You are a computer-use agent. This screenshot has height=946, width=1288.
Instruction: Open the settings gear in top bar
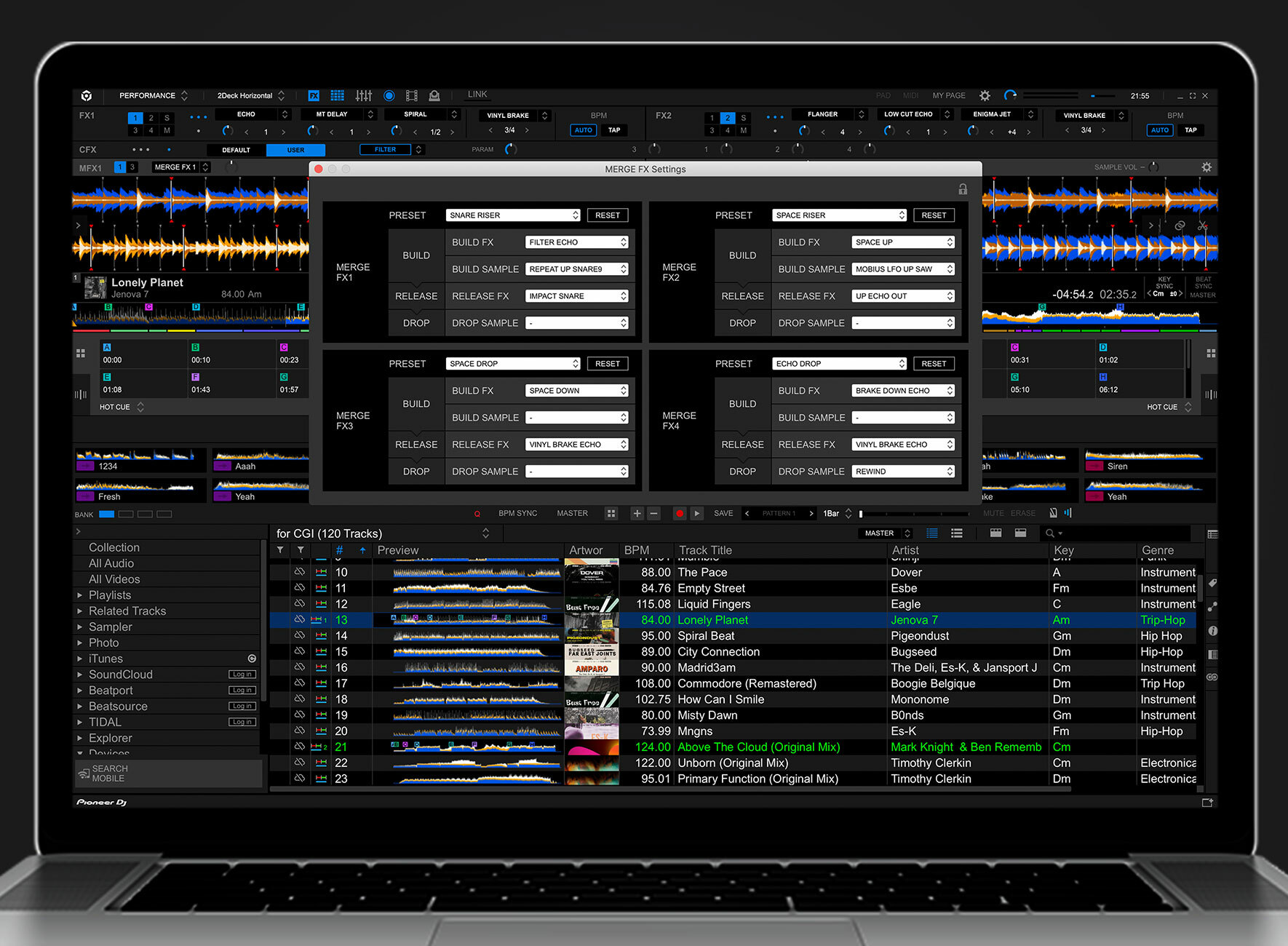pos(985,95)
